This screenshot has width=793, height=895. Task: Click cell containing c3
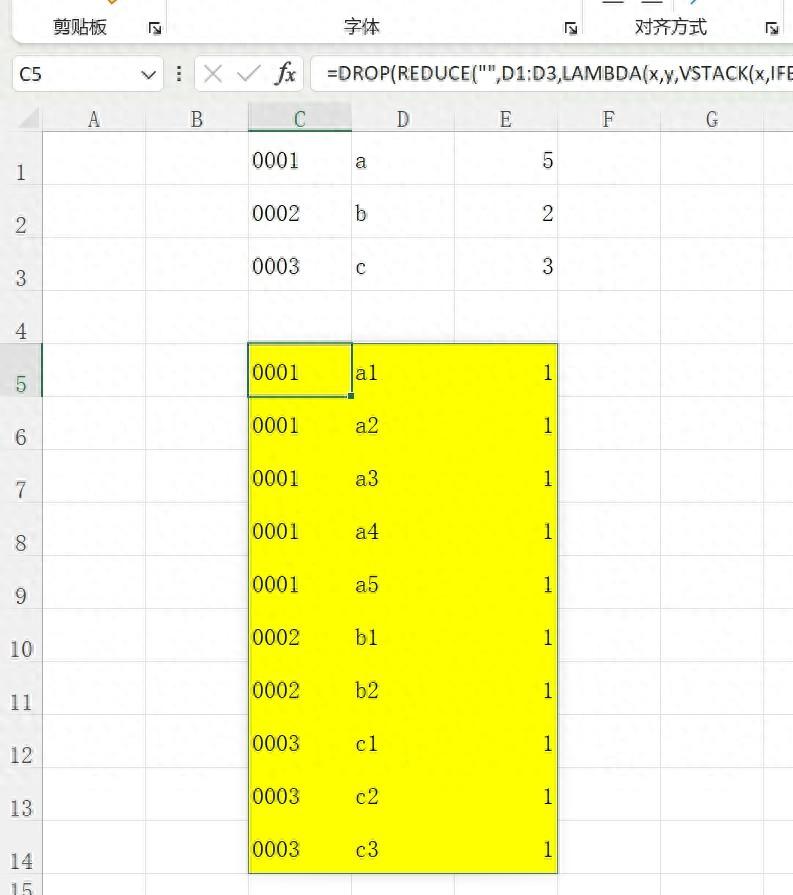pos(403,847)
